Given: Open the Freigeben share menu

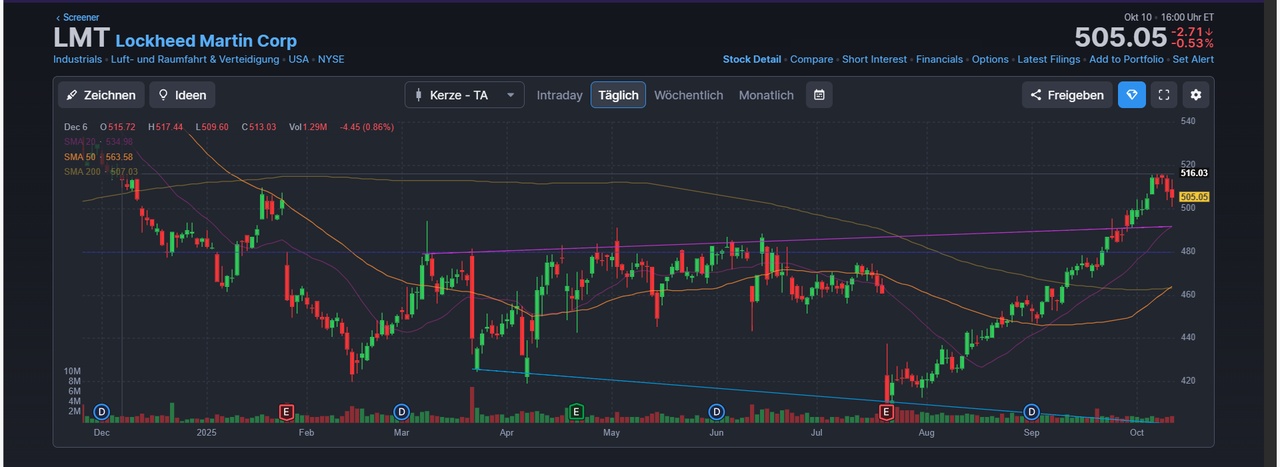Looking at the screenshot, I should (1067, 95).
